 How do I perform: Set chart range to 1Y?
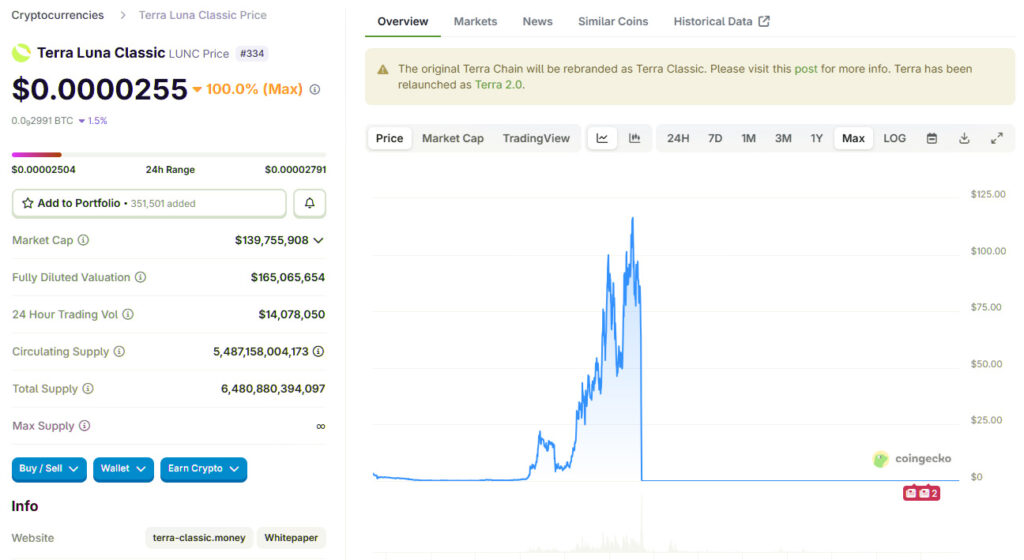tap(816, 138)
